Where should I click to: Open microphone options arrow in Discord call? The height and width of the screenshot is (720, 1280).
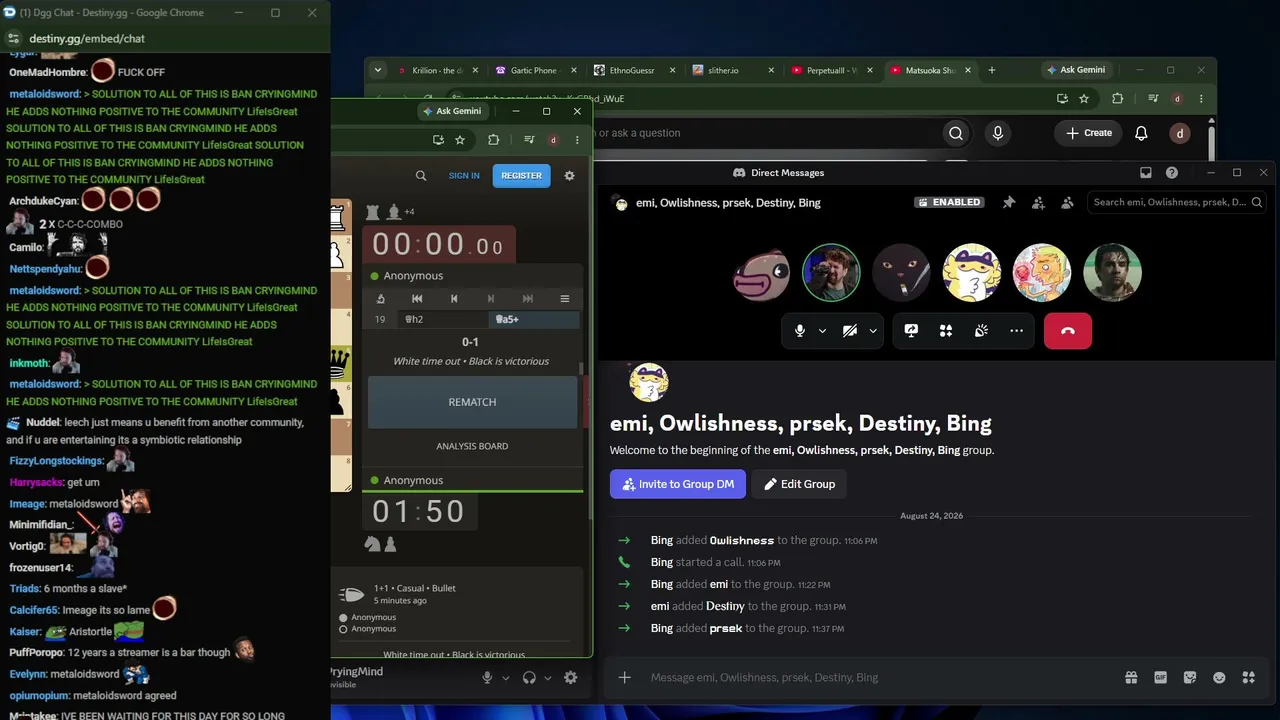[x=823, y=331]
